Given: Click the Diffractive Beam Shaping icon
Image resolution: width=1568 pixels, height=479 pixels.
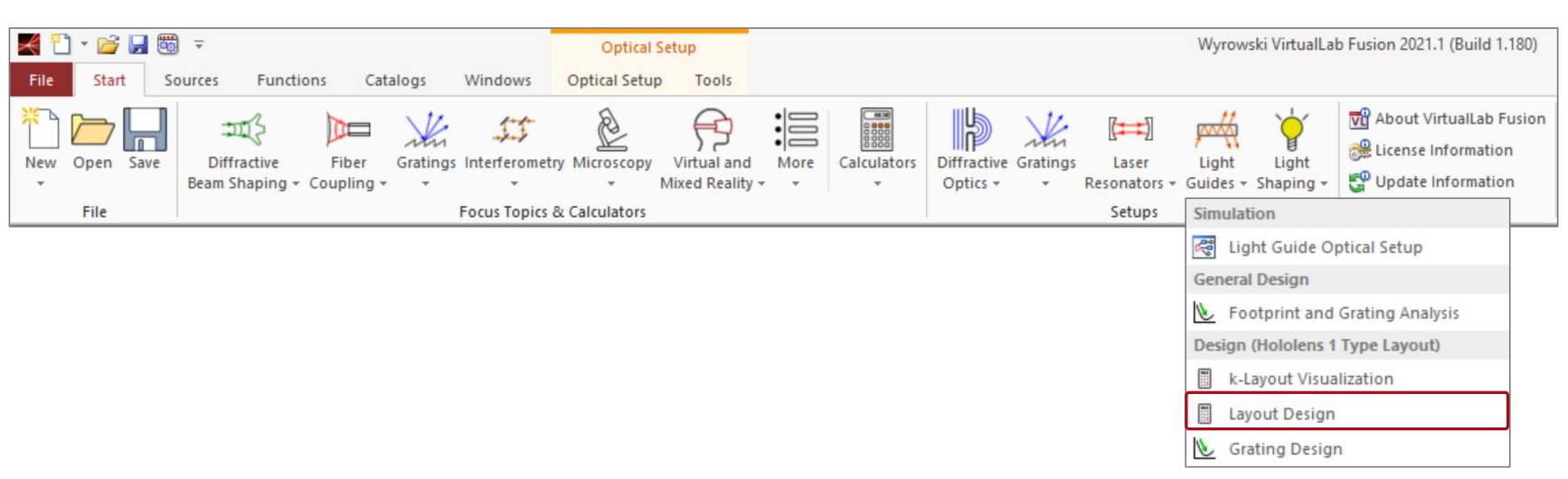Looking at the screenshot, I should click(x=243, y=130).
